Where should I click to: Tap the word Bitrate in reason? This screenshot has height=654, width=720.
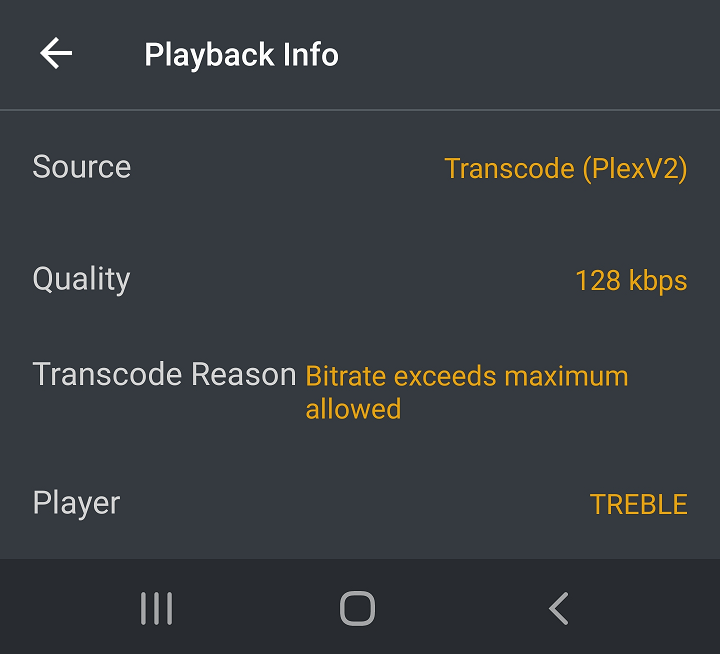click(x=345, y=376)
